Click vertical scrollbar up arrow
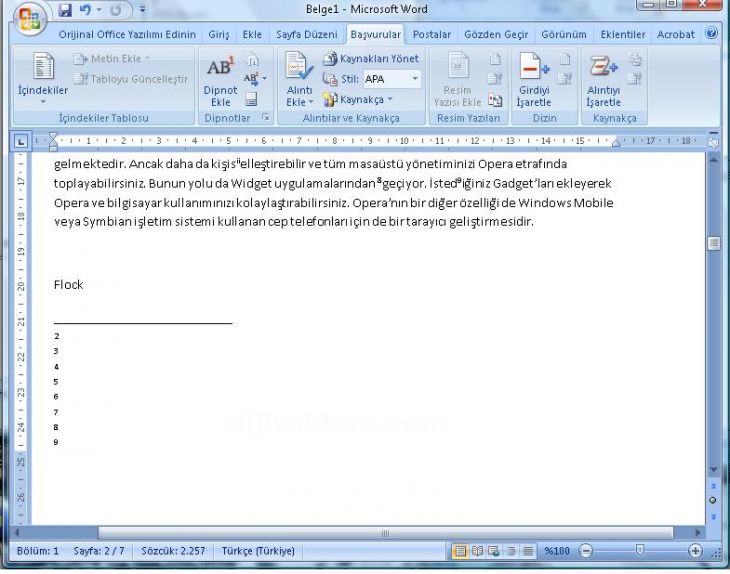730x574 pixels. coord(713,160)
